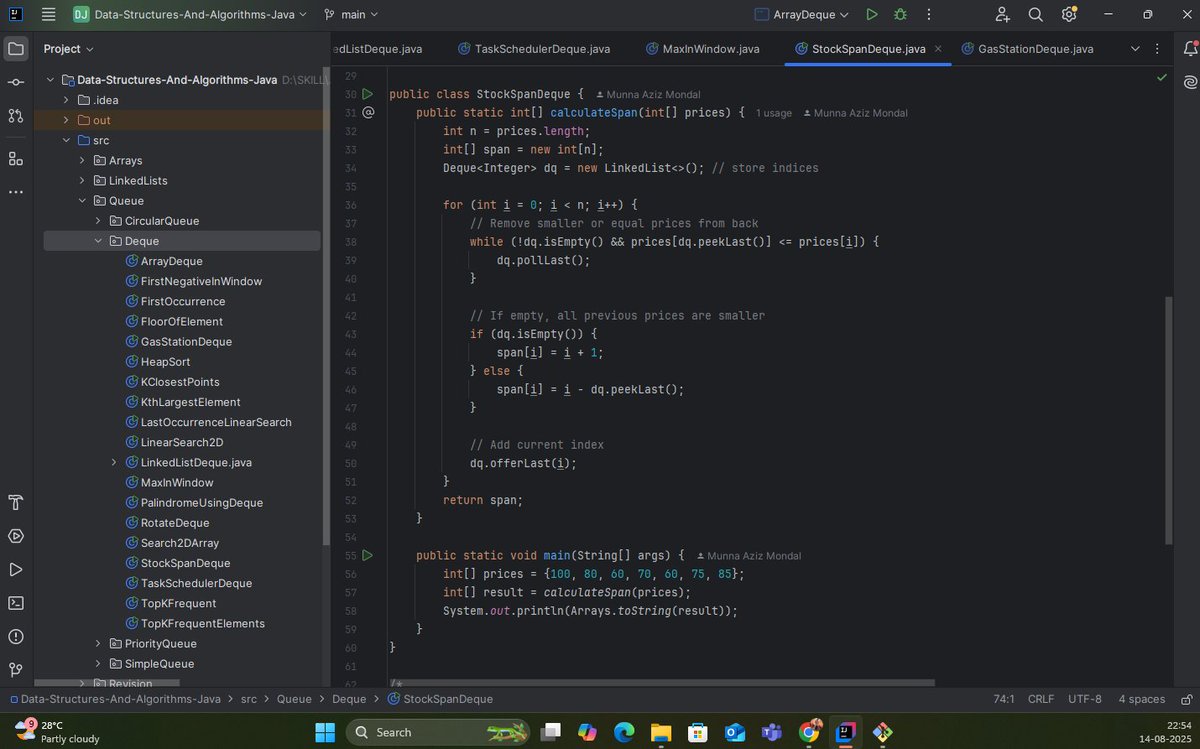Collapse the Queue folder
This screenshot has height=749, width=1200.
coord(83,201)
